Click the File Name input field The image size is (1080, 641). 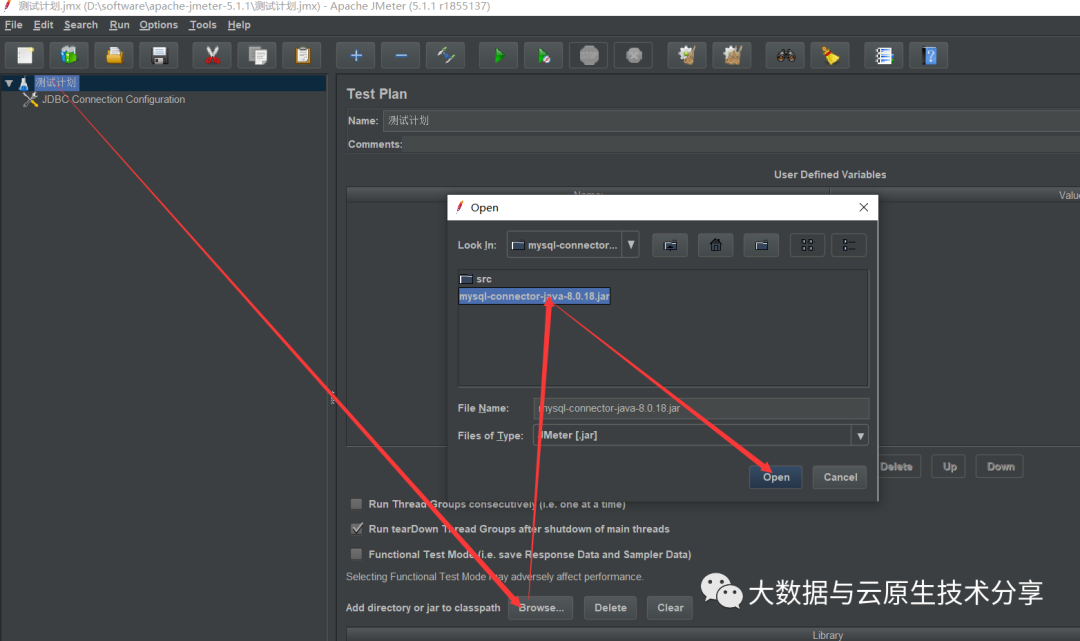[x=700, y=408]
